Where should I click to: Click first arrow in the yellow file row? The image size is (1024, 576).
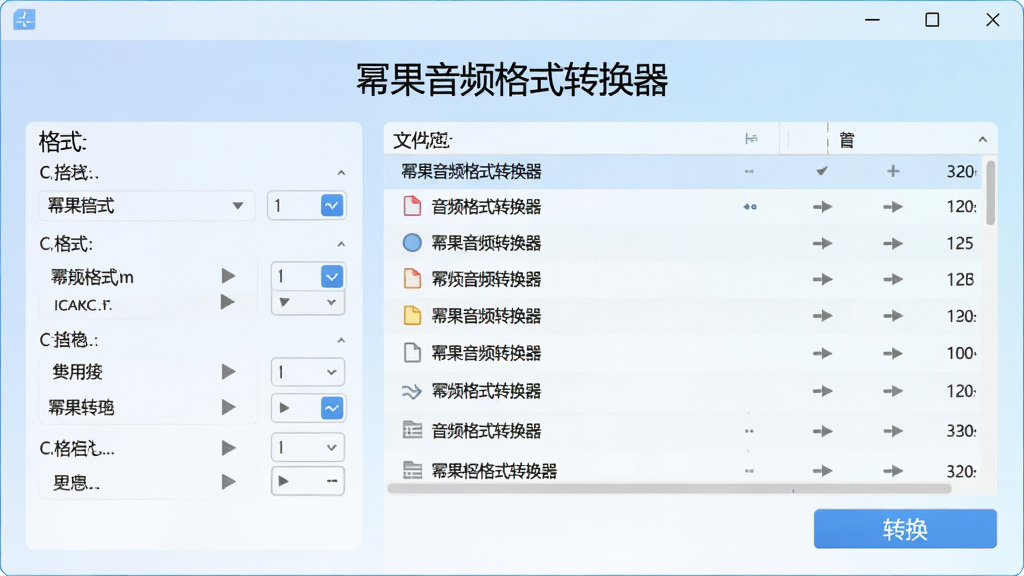point(822,316)
